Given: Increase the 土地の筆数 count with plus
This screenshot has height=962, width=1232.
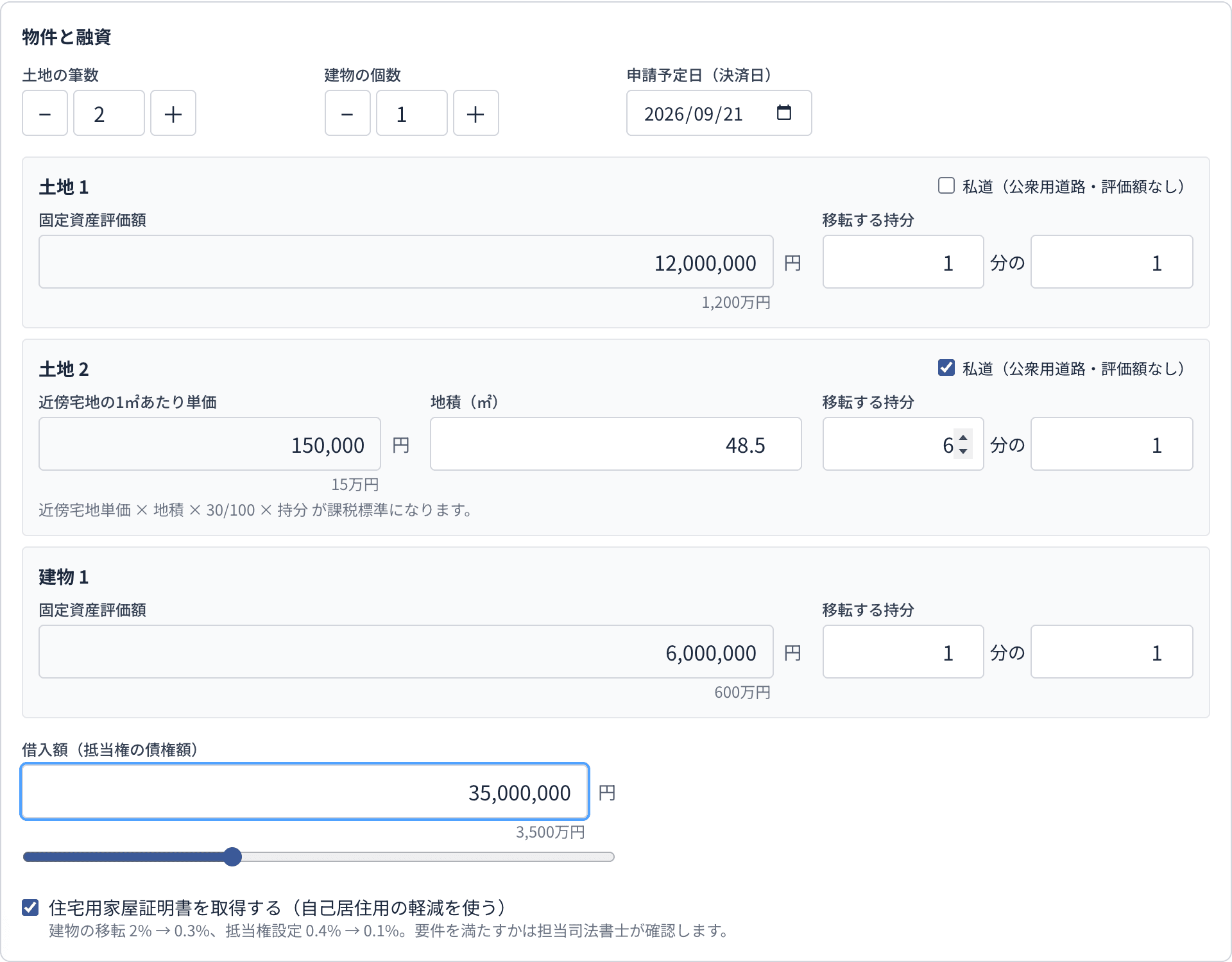Looking at the screenshot, I should [x=173, y=114].
